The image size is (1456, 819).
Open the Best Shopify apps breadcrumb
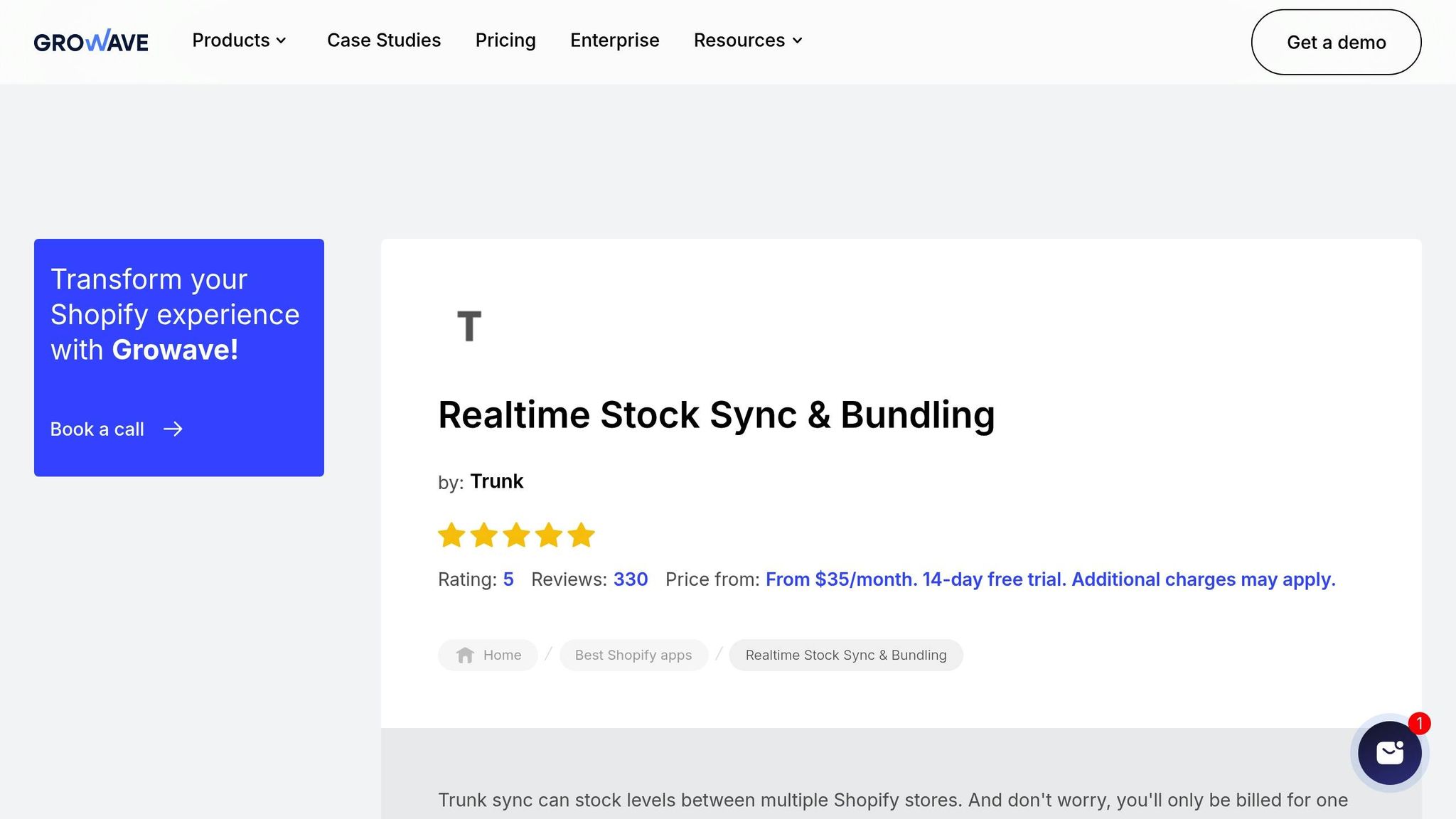pos(633,655)
